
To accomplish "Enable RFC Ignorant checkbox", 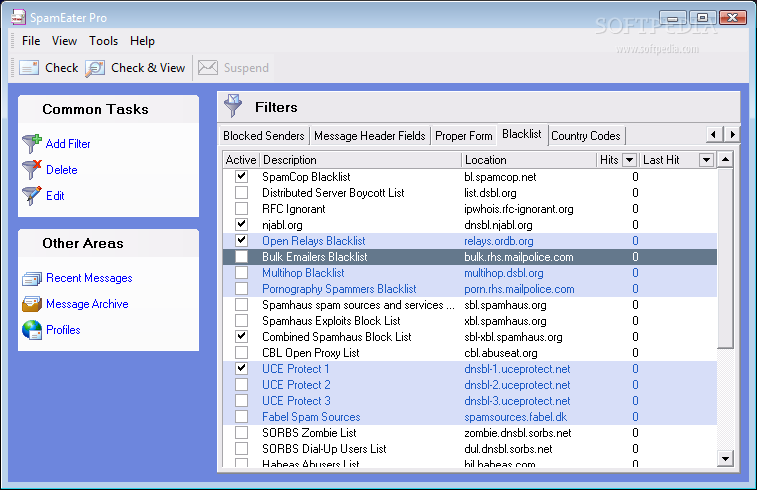I will coord(241,209).
